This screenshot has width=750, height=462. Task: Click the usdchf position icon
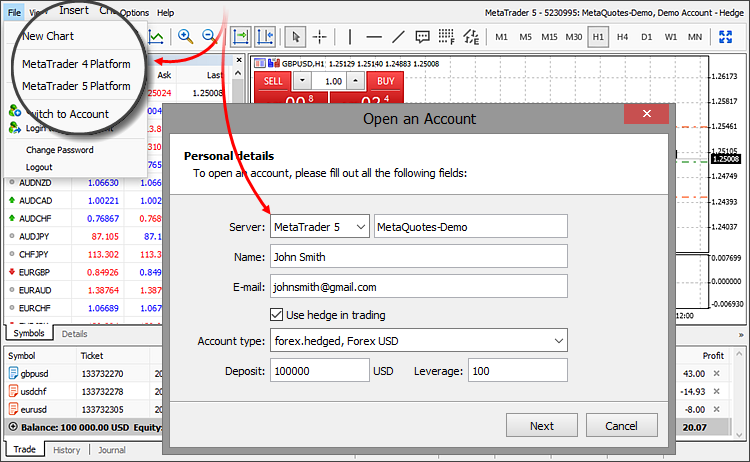point(13,391)
